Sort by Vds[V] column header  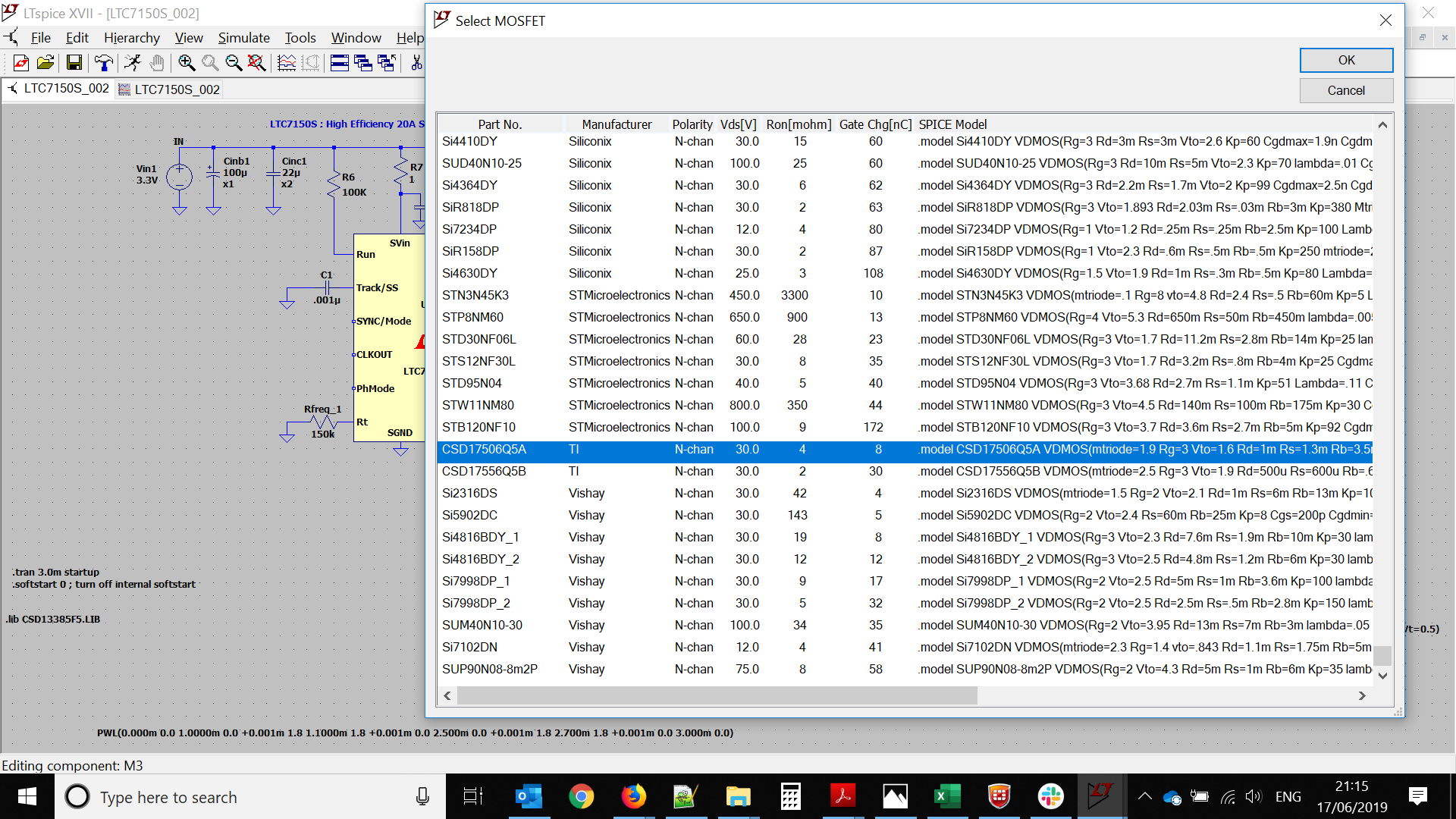point(739,124)
